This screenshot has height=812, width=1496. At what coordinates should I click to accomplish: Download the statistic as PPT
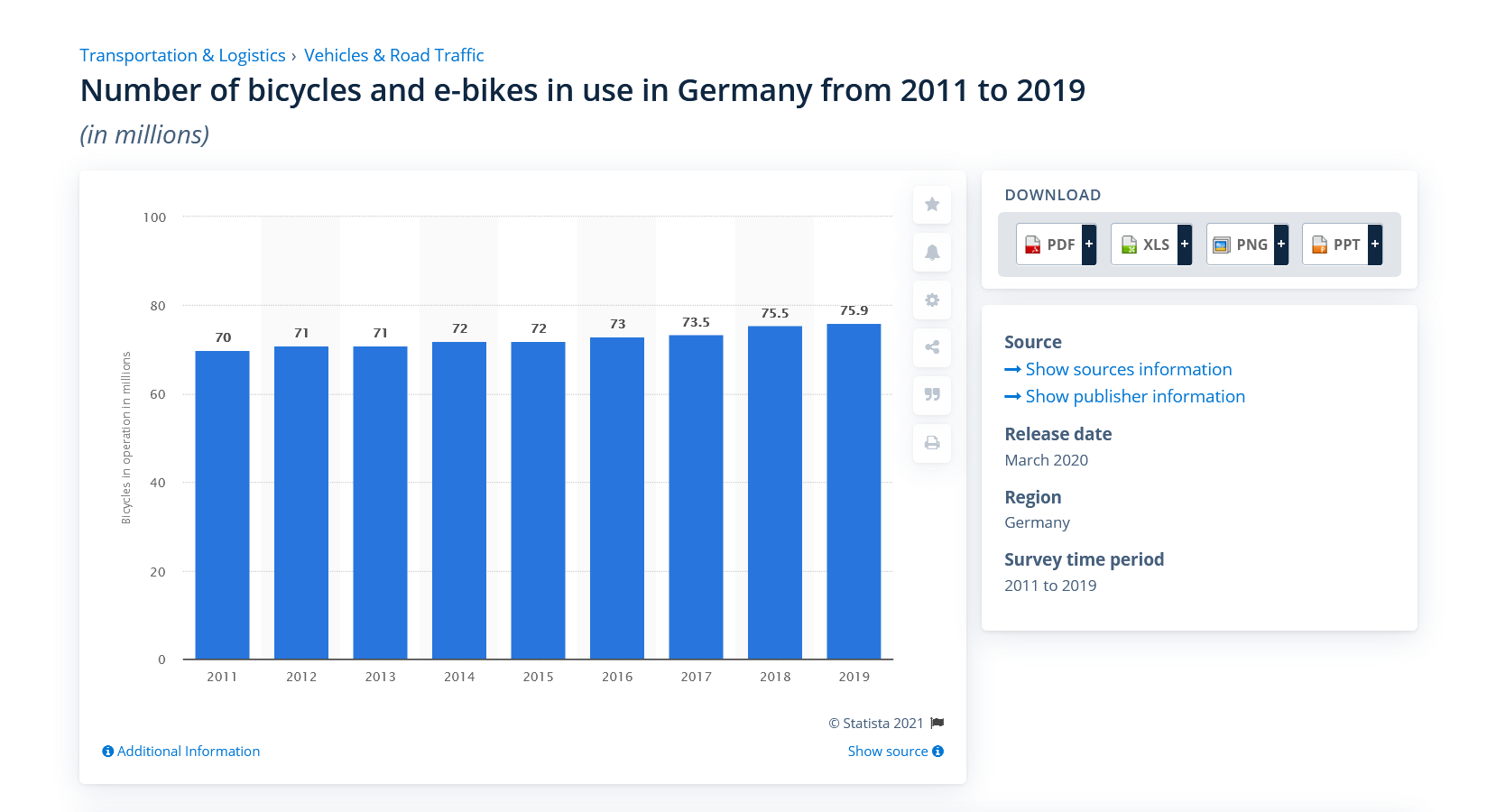click(x=1337, y=244)
